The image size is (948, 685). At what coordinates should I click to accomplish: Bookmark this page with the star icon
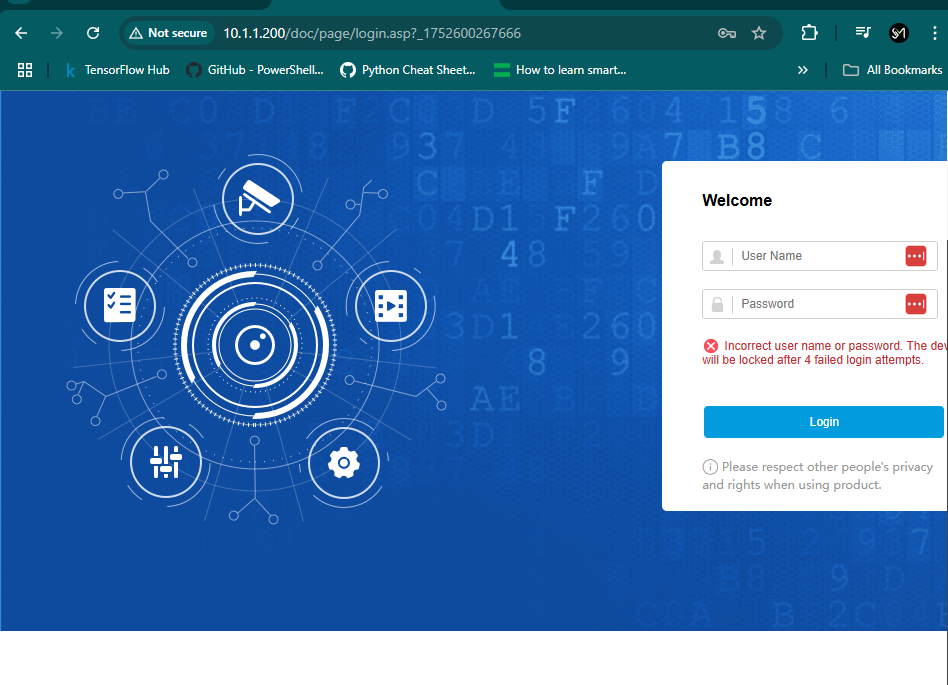coord(759,33)
